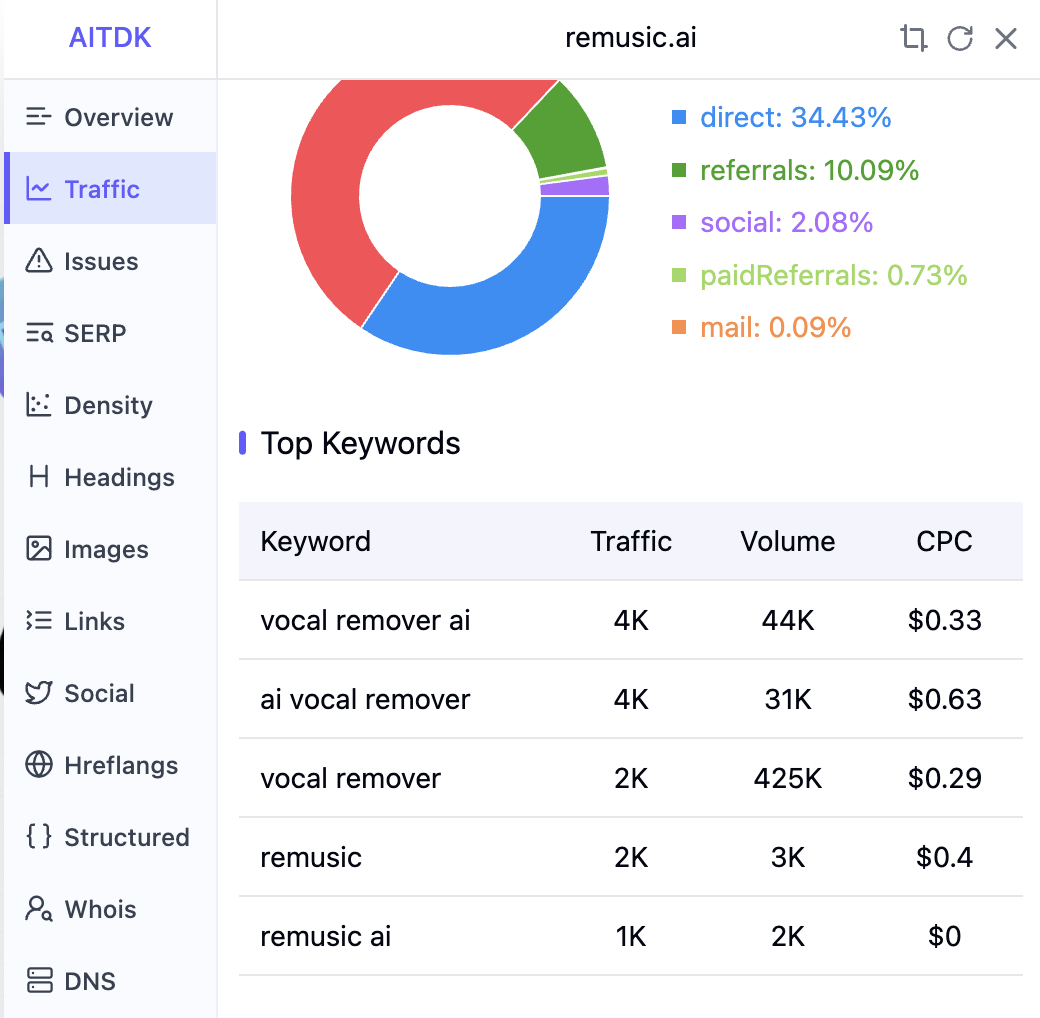Click the Density scatter chart icon
Image resolution: width=1040 pixels, height=1018 pixels.
[x=39, y=405]
